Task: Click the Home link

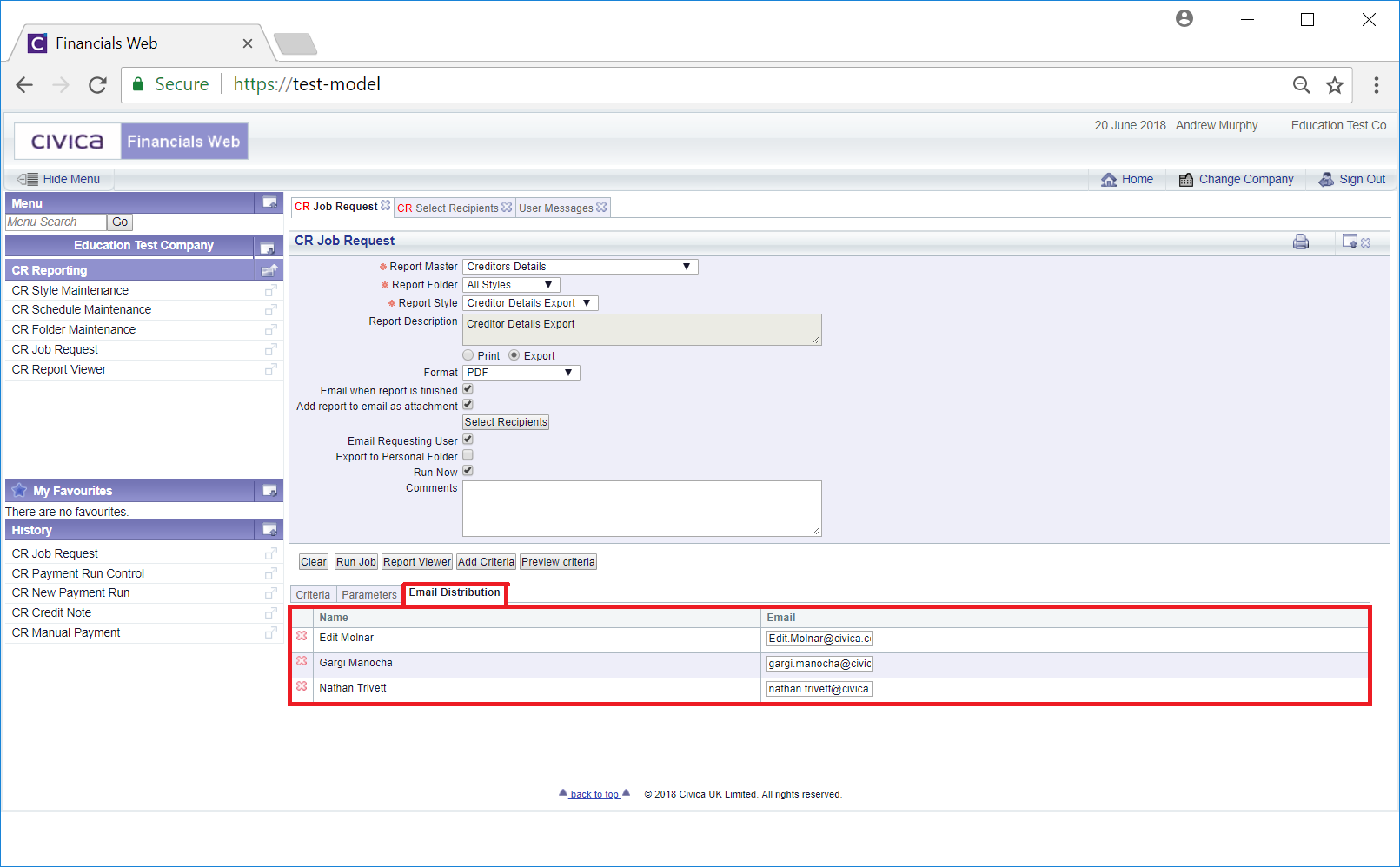Action: pos(1127,180)
